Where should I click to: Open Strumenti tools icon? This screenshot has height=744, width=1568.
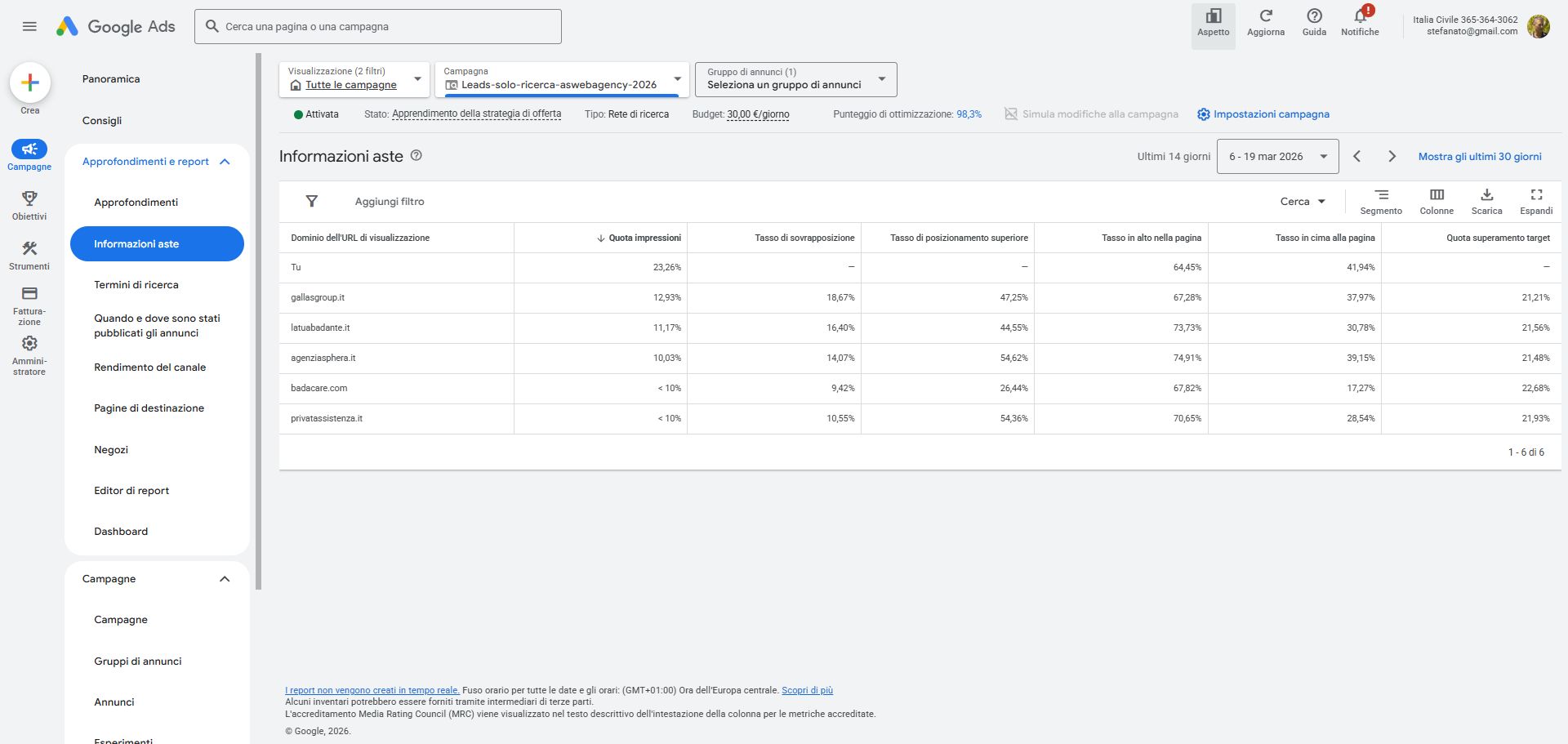(x=29, y=248)
